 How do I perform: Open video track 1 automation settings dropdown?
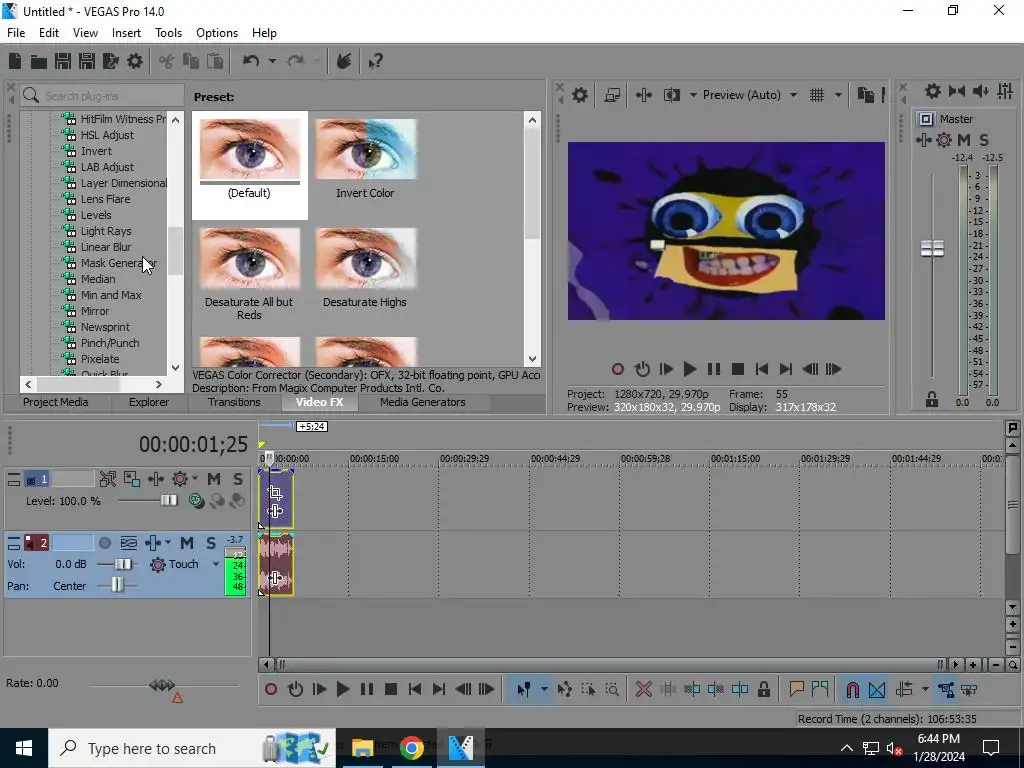pyautogui.click(x=195, y=479)
